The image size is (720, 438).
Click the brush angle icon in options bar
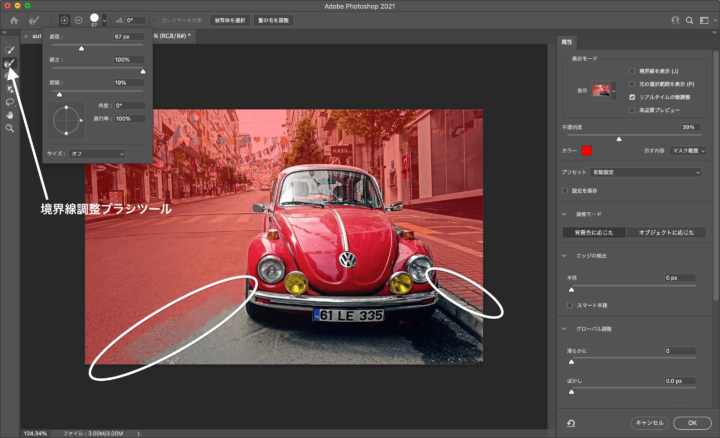point(119,20)
